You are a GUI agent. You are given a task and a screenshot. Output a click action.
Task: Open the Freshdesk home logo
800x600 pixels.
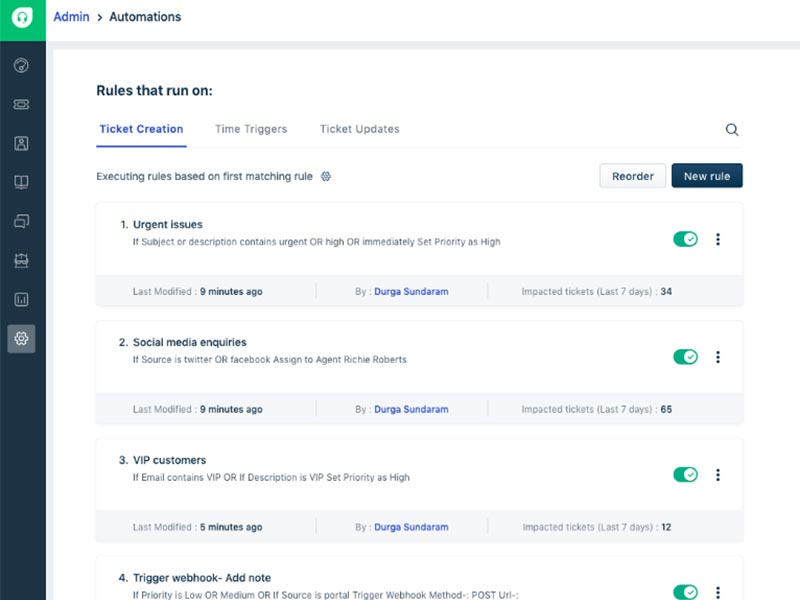click(x=21, y=17)
